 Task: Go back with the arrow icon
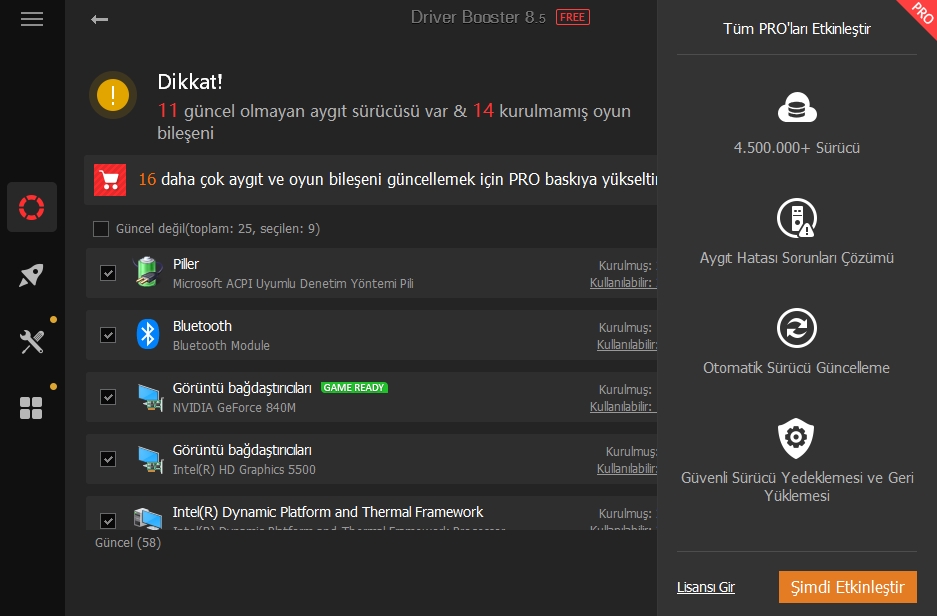99,20
